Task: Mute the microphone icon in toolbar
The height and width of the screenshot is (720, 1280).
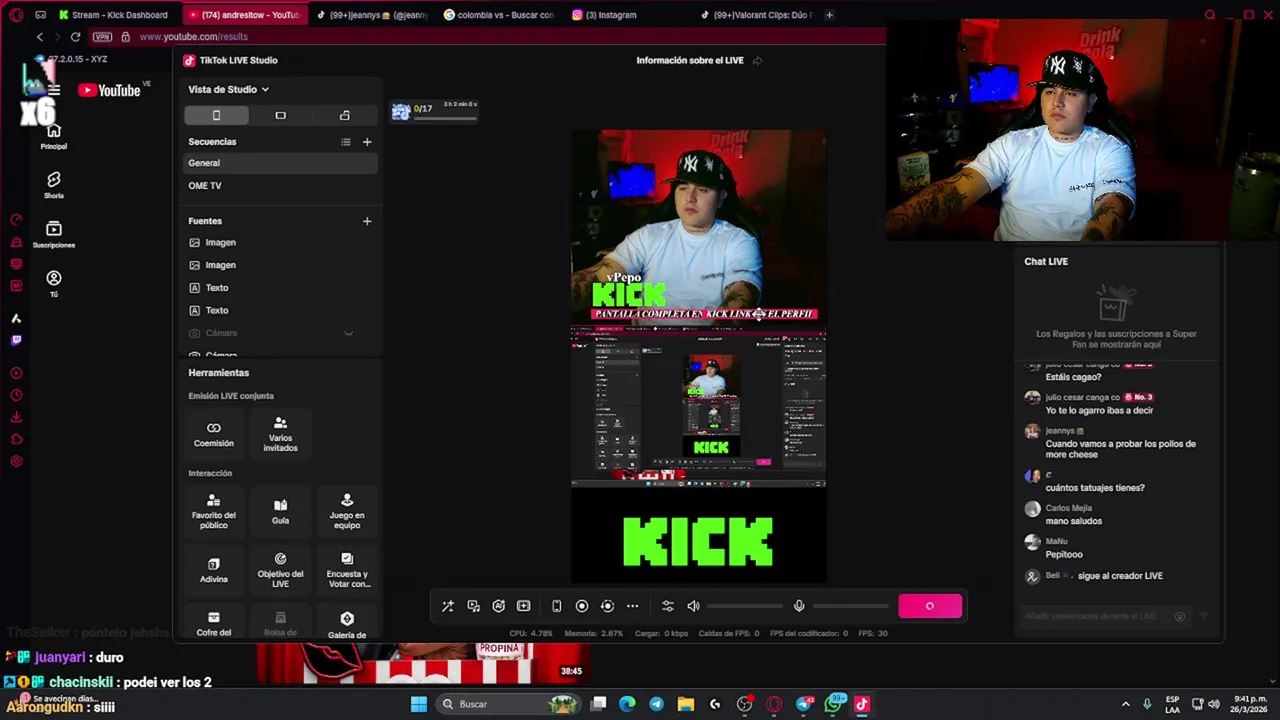Action: [x=799, y=606]
